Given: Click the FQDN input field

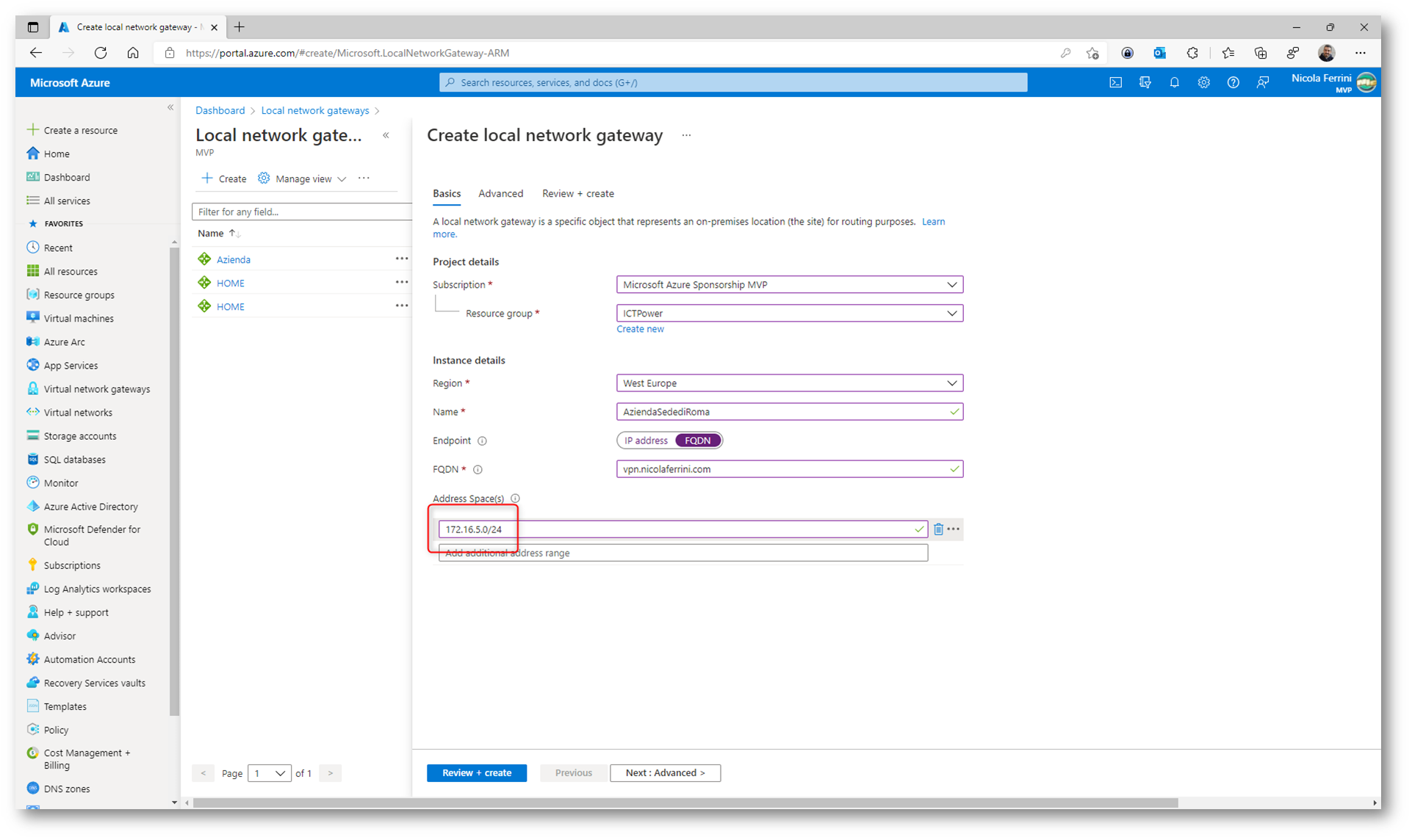Looking at the screenshot, I should coord(790,469).
